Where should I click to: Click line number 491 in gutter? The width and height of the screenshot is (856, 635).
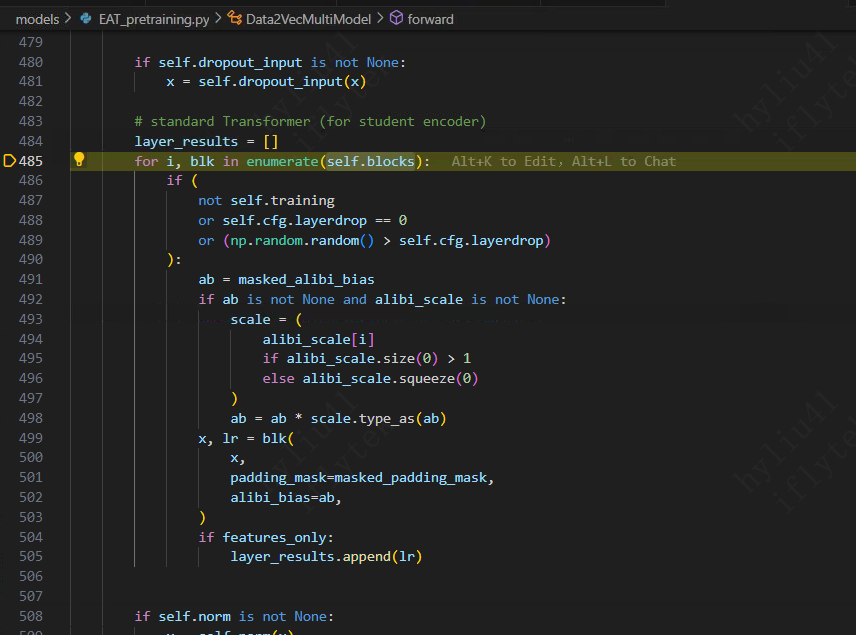(x=31, y=279)
